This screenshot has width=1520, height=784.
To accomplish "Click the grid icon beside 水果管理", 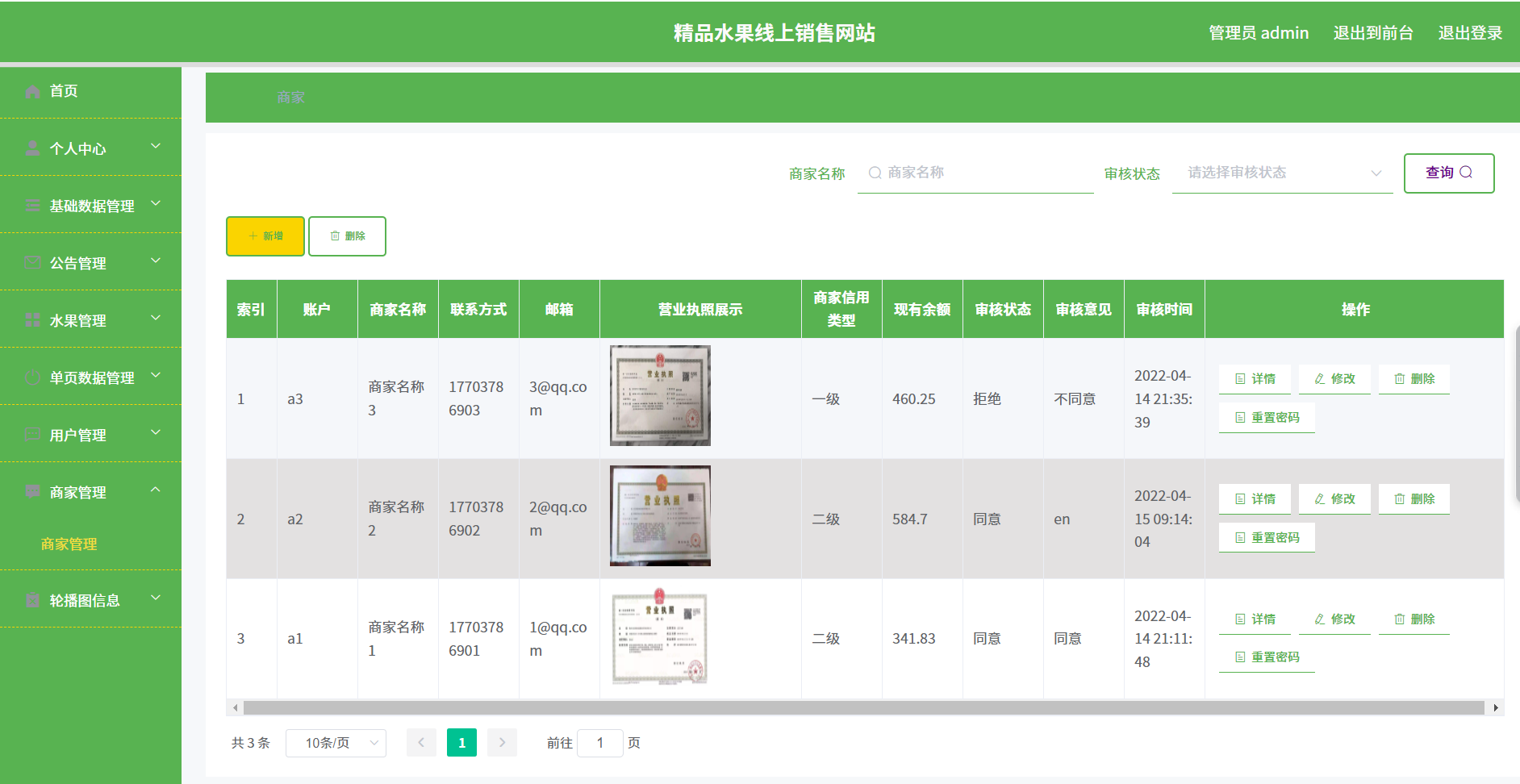I will tap(32, 320).
